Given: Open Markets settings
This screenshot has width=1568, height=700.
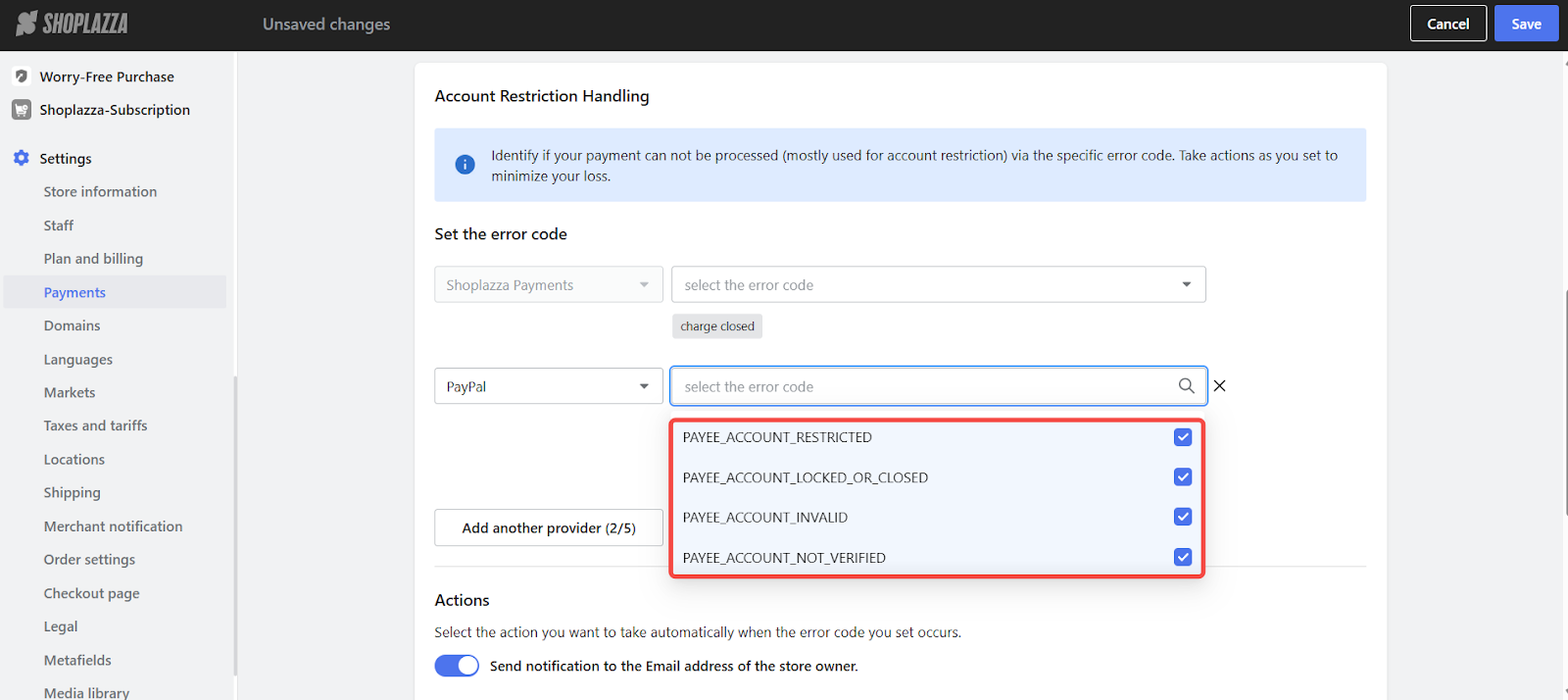Looking at the screenshot, I should tap(70, 392).
